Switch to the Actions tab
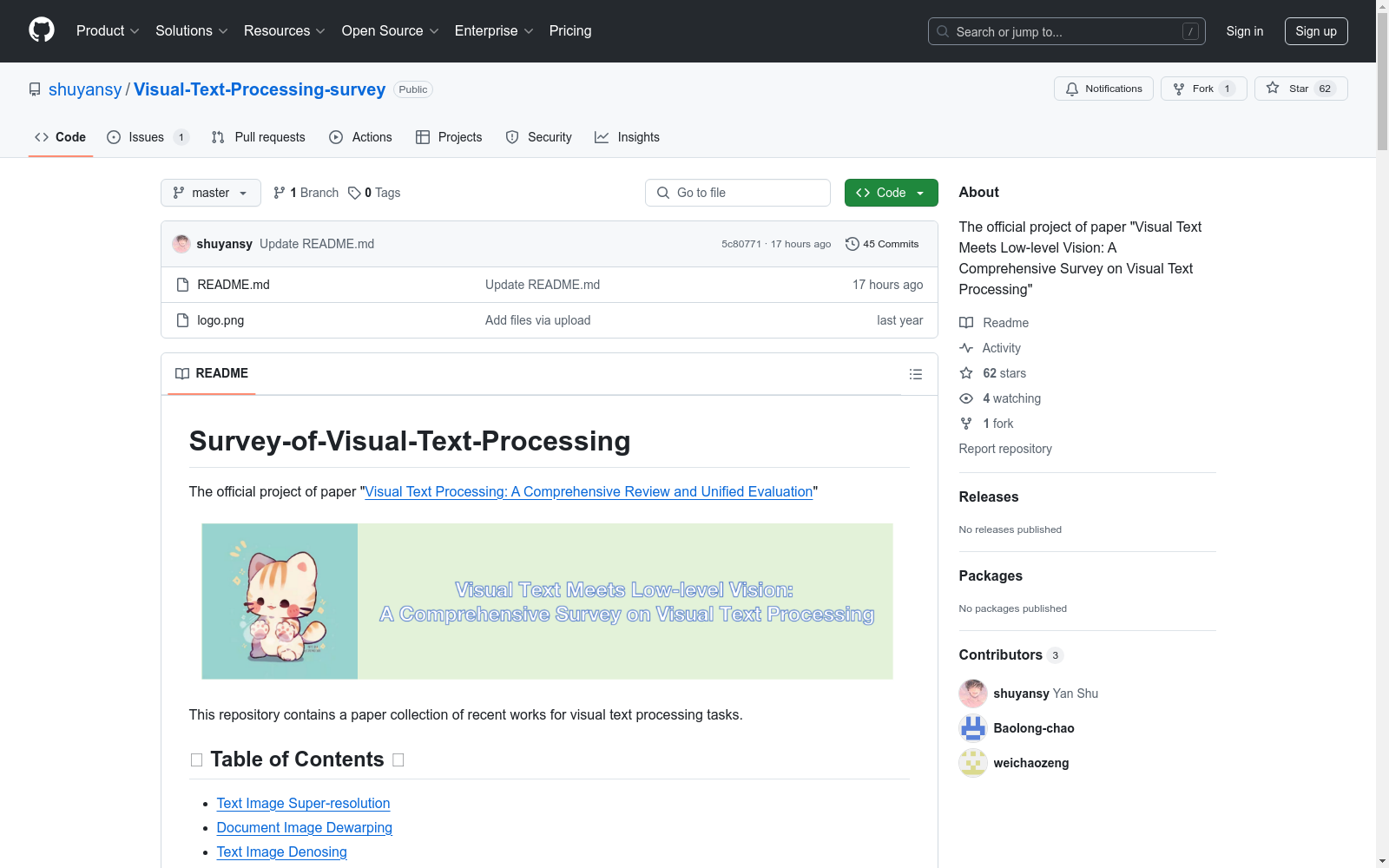Screen dimensions: 1389x868 tap(361, 137)
